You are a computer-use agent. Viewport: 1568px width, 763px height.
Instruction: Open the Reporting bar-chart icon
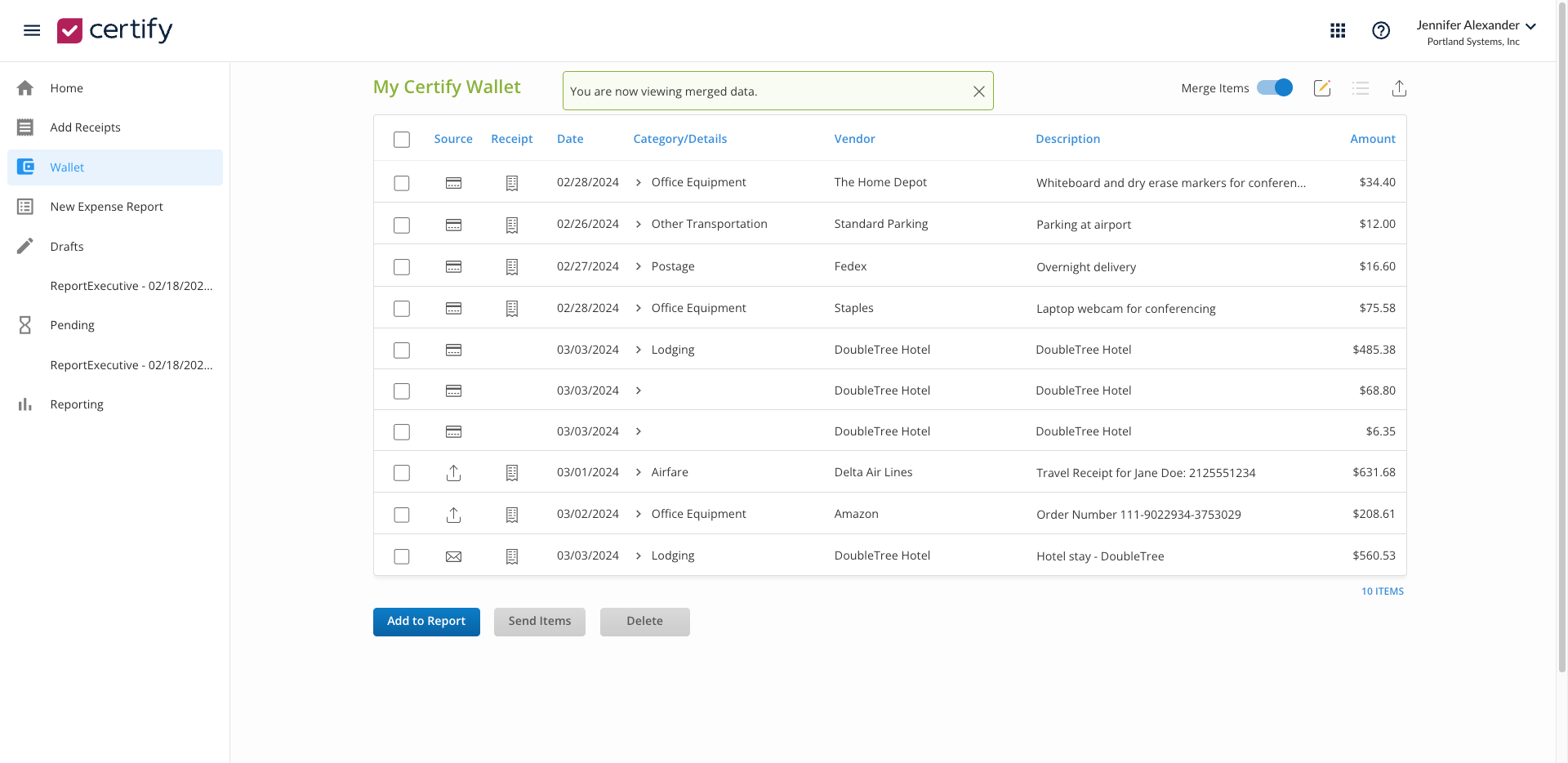24,404
